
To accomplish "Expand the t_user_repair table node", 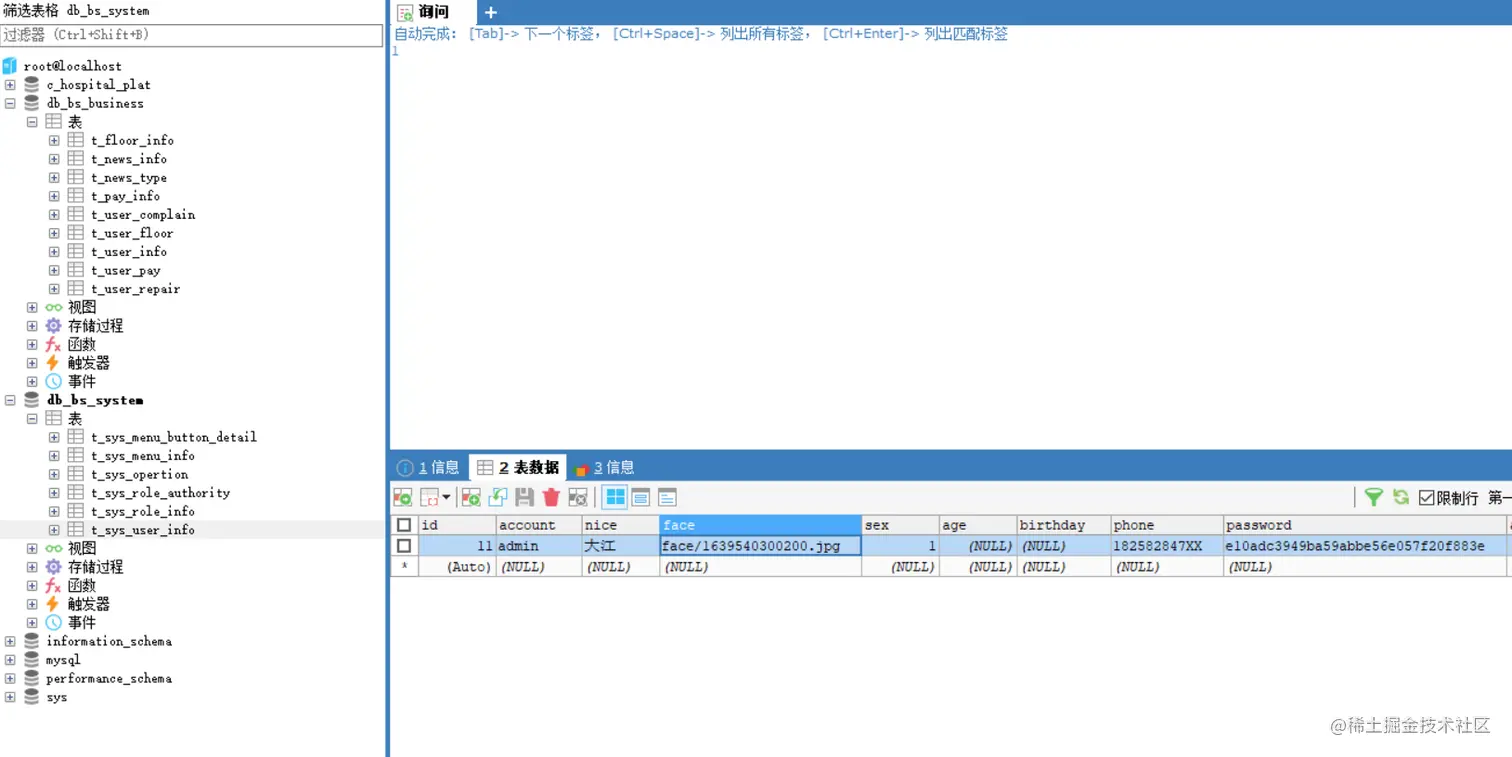I will point(54,289).
